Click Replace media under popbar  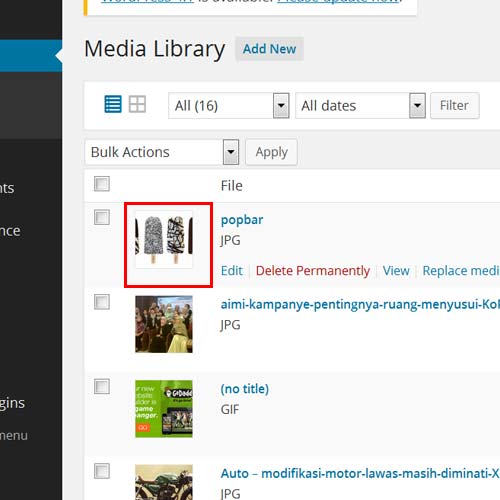461,271
